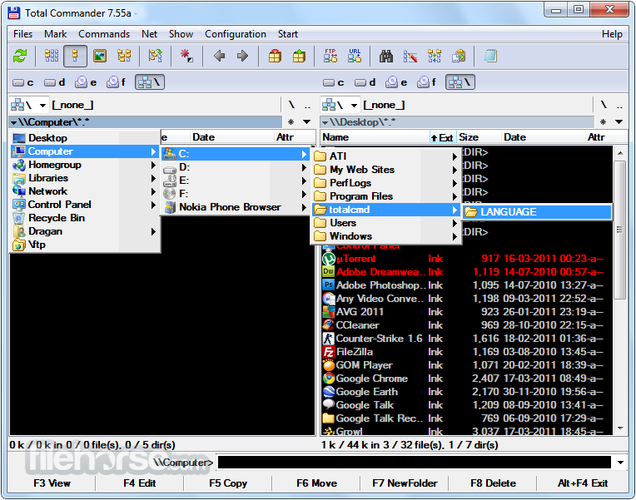This screenshot has width=636, height=500.
Task: Click the F7 NewFolder button
Action: click(405, 483)
